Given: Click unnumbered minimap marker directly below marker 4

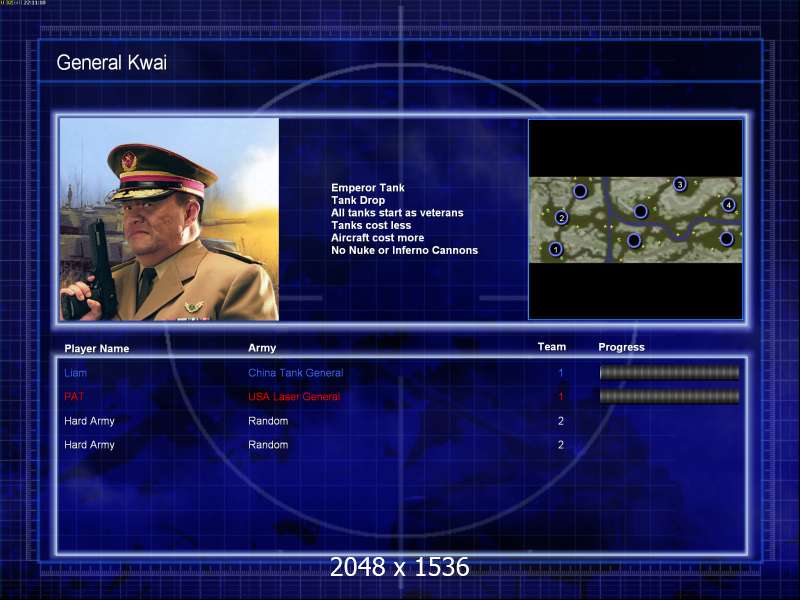Looking at the screenshot, I should pos(727,238).
